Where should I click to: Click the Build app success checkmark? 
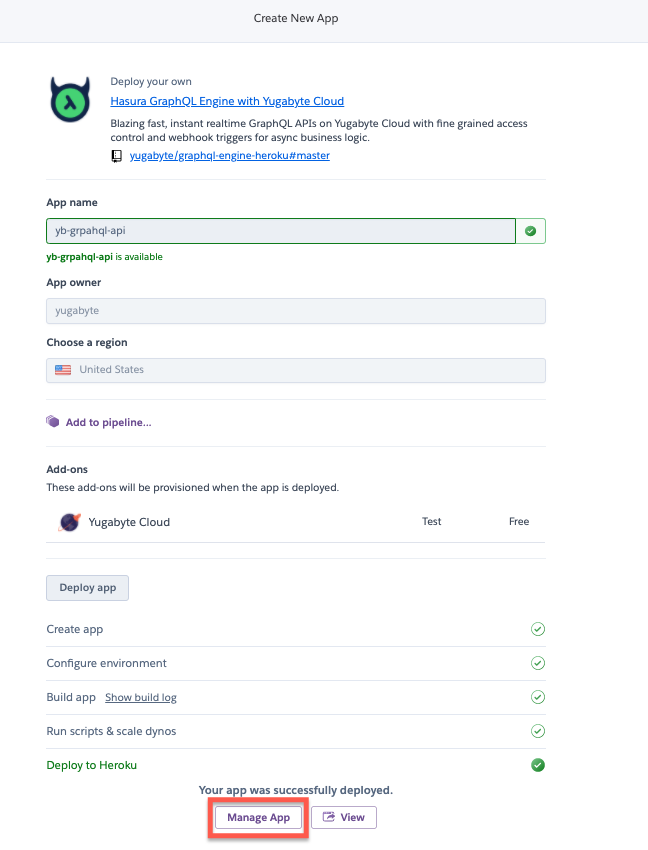click(x=537, y=697)
